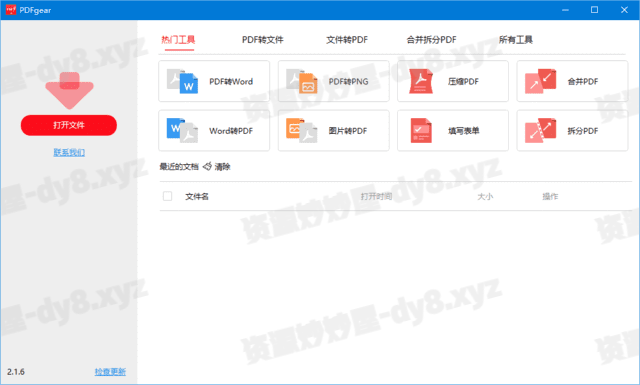The height and width of the screenshot is (385, 640).
Task: Switch to the 所有工具 tab
Action: click(x=516, y=40)
